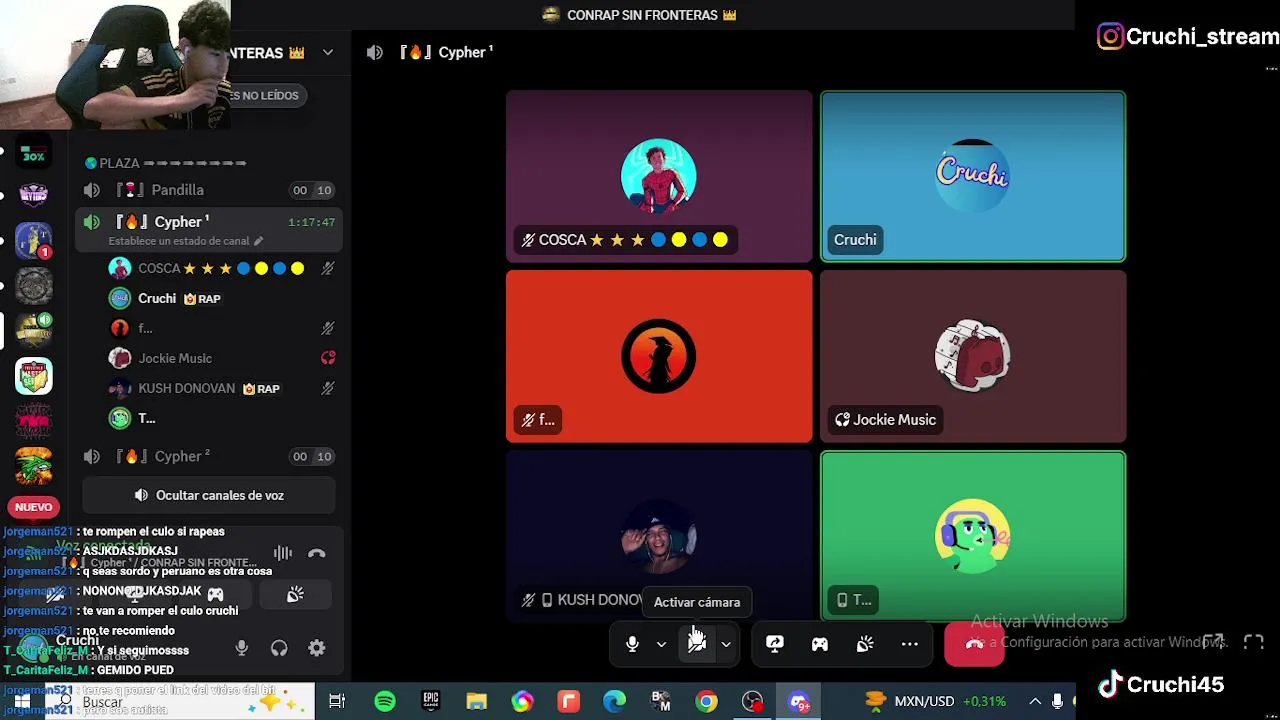
Task: Open Spotify from taskbar
Action: tap(385, 702)
